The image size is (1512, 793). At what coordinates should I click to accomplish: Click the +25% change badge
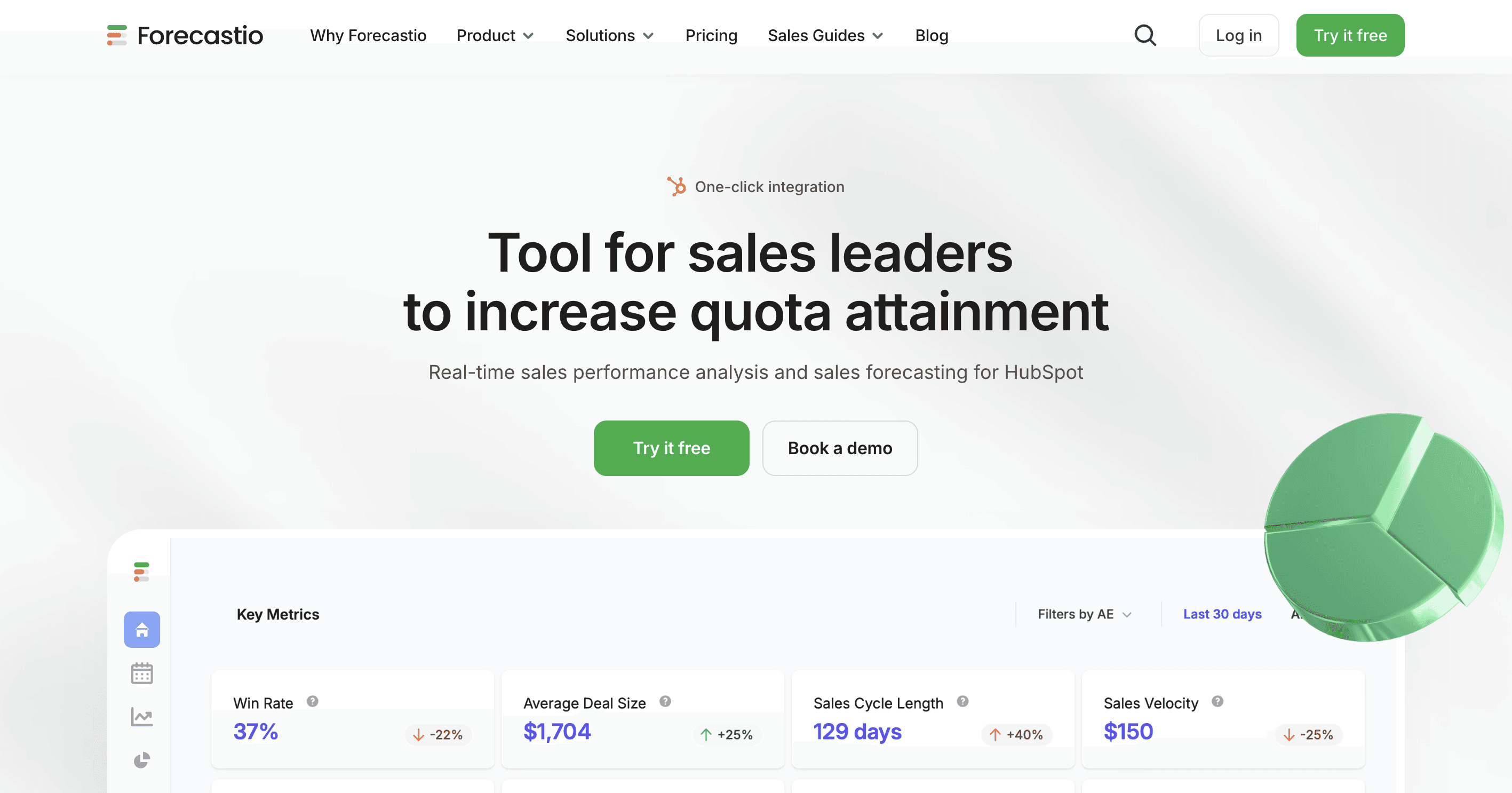tap(727, 735)
